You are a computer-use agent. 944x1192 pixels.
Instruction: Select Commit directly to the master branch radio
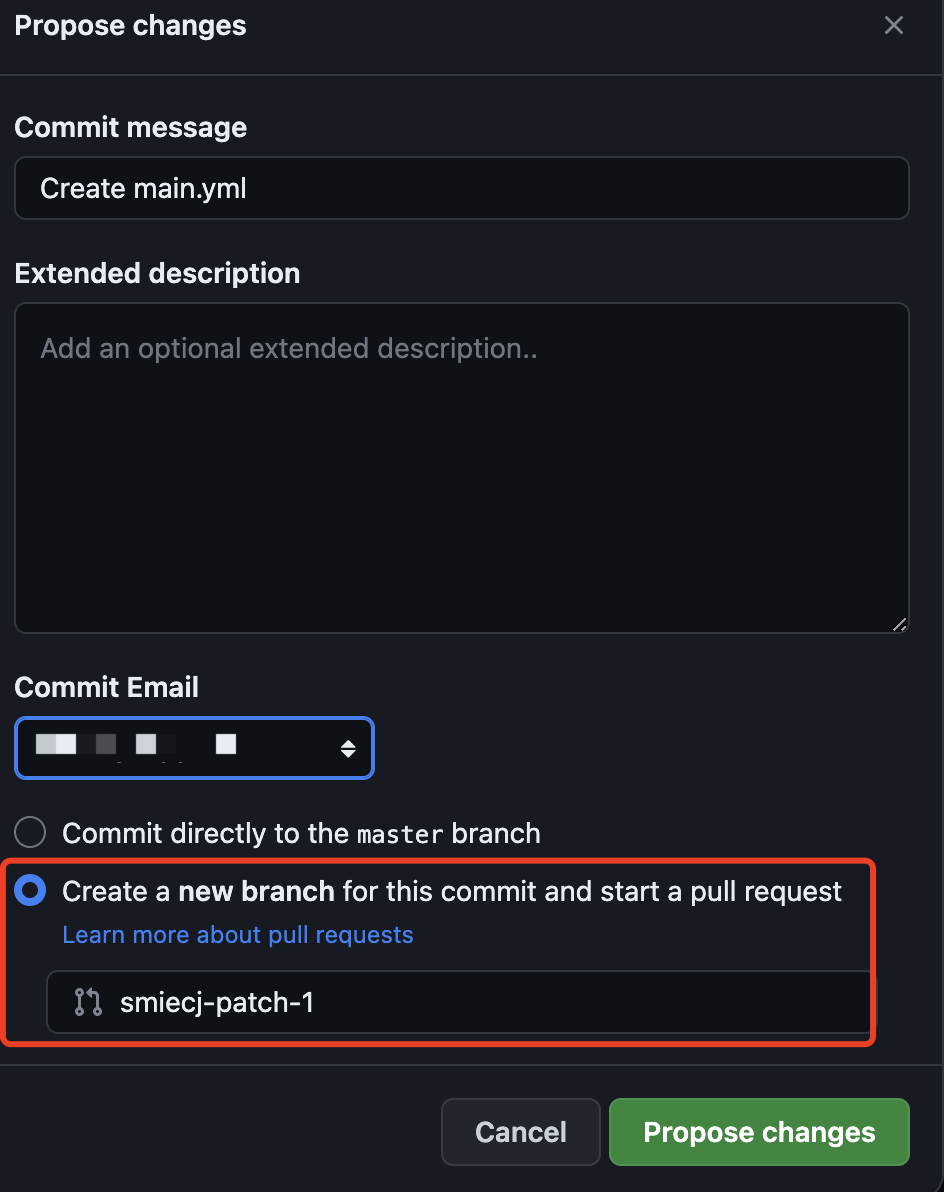coord(30,832)
